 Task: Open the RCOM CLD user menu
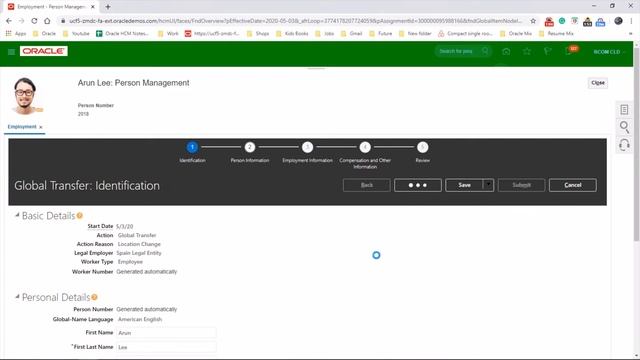609,52
